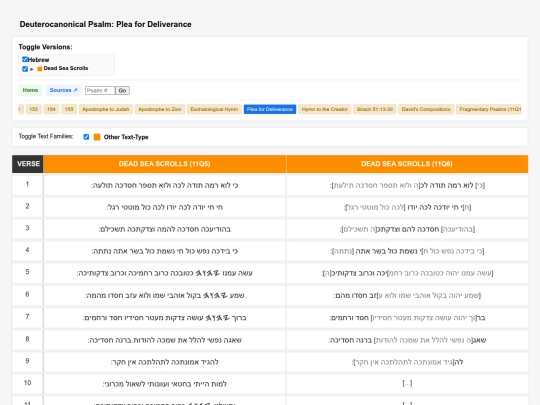The height and width of the screenshot is (405, 540).
Task: Click the orange Dead Sea Scrolls color square
Action: coord(40,69)
